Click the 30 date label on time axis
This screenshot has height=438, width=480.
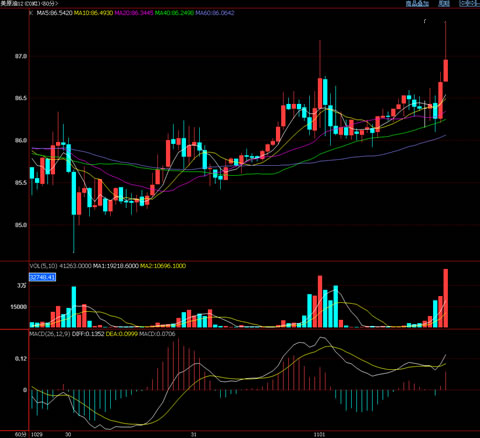click(68, 434)
